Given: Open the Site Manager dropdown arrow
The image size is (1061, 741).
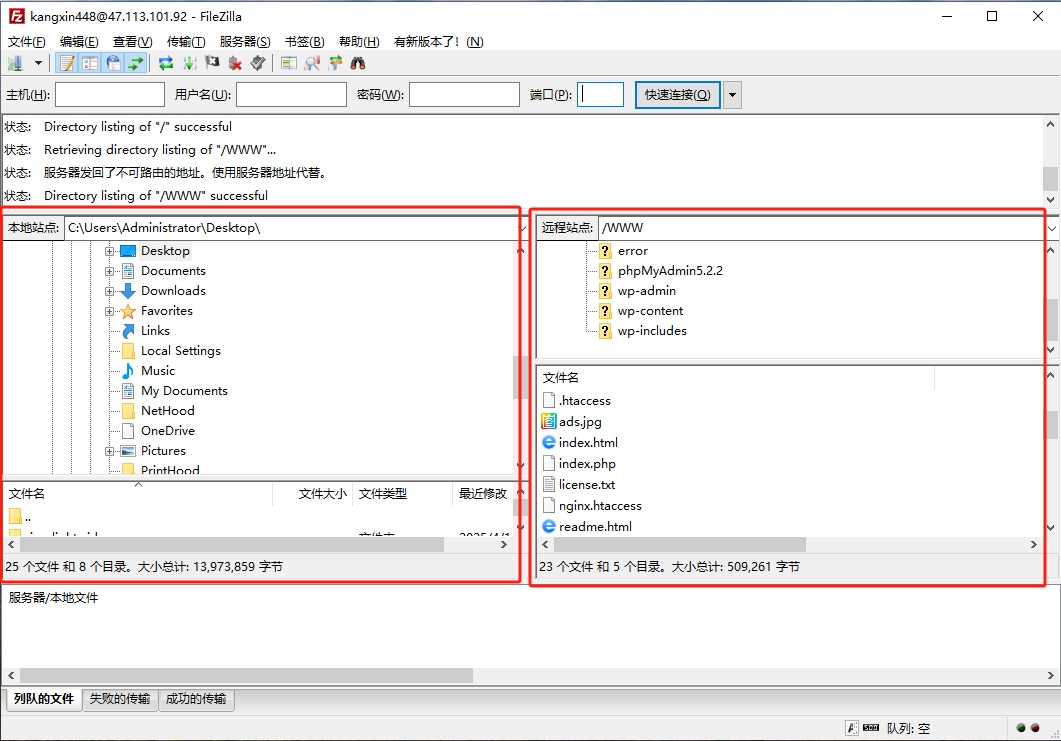Looking at the screenshot, I should click(x=39, y=64).
